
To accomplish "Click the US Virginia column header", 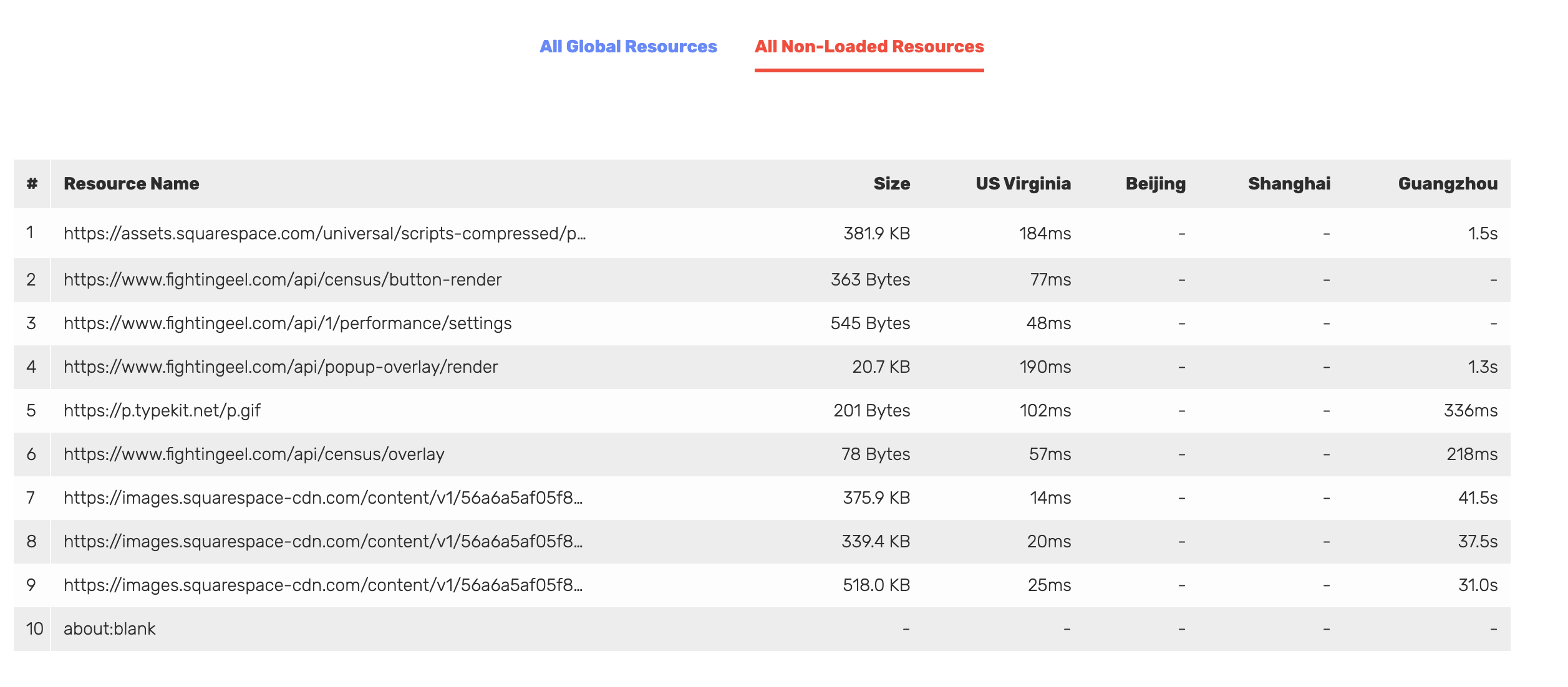I will click(x=1023, y=184).
